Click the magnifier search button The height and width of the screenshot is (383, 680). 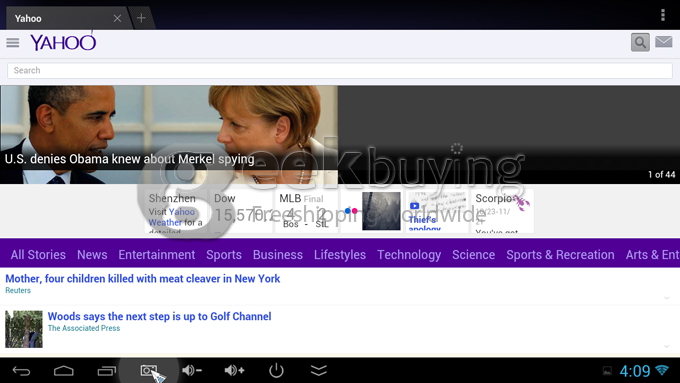click(640, 42)
